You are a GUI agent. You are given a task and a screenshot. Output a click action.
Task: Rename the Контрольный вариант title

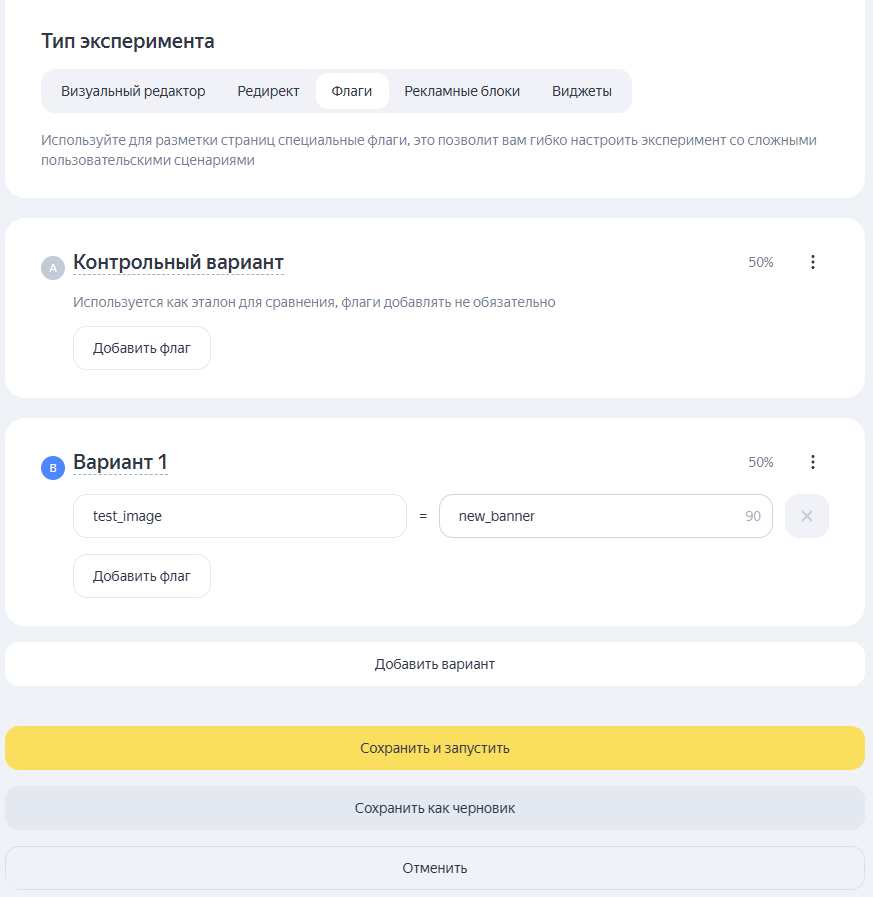(x=178, y=263)
